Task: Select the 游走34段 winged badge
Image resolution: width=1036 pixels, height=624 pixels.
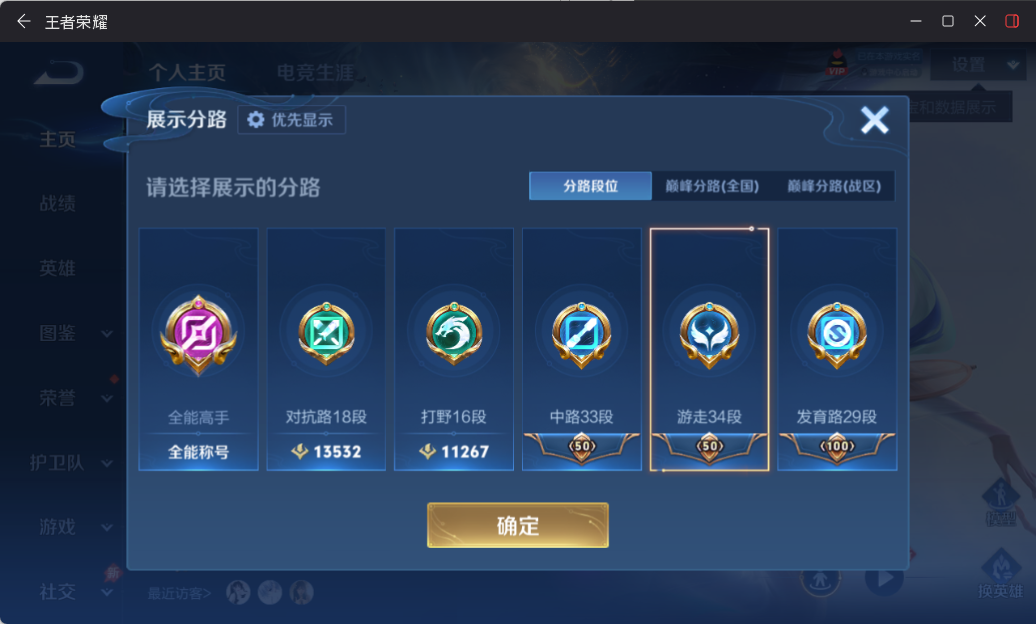Action: pos(709,335)
